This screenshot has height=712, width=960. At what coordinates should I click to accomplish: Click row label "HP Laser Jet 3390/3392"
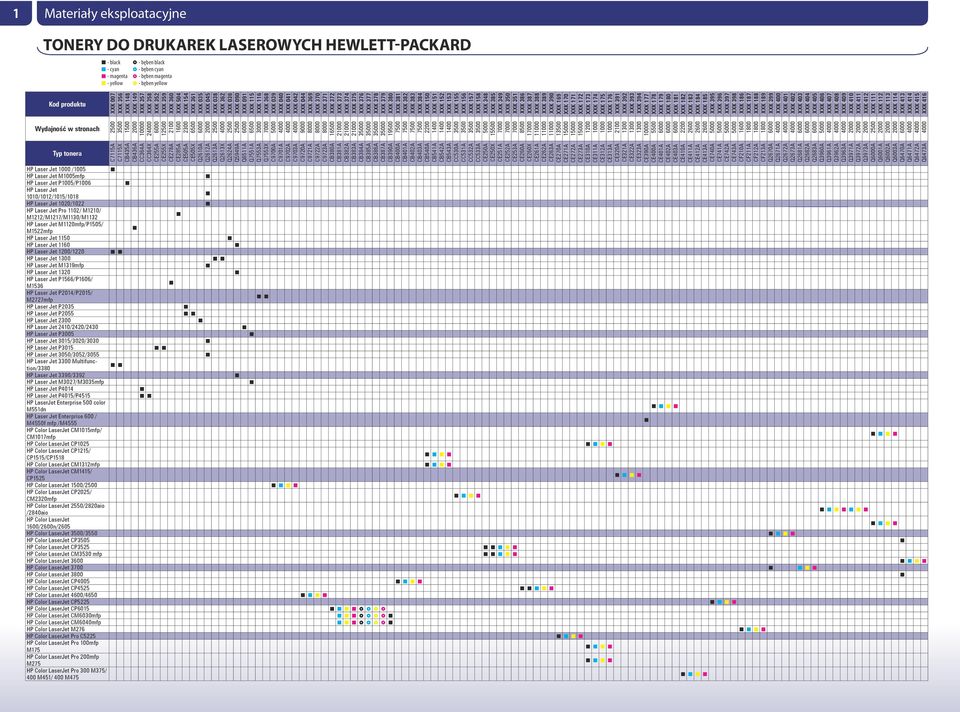55,375
